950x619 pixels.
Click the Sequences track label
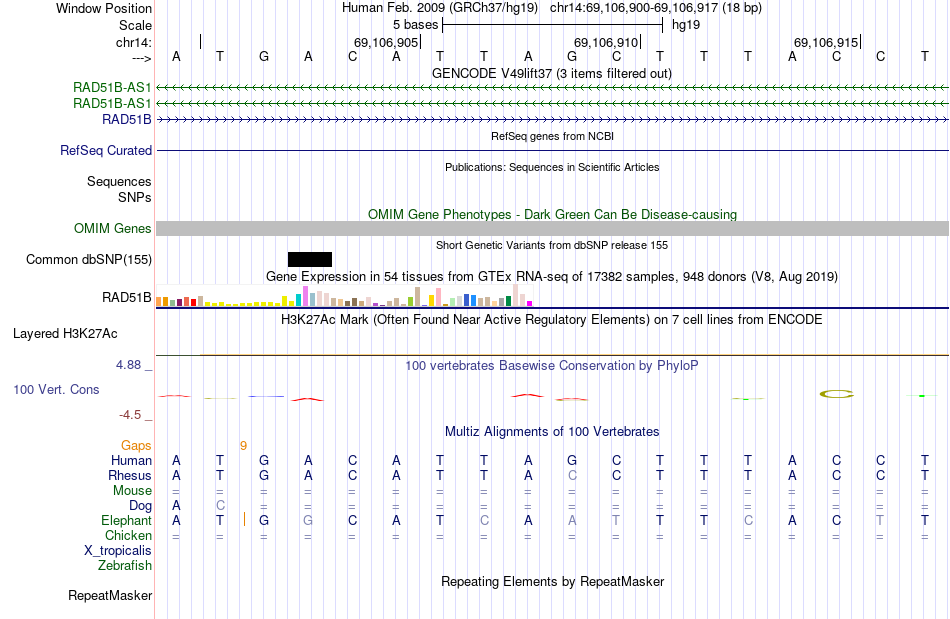click(119, 181)
